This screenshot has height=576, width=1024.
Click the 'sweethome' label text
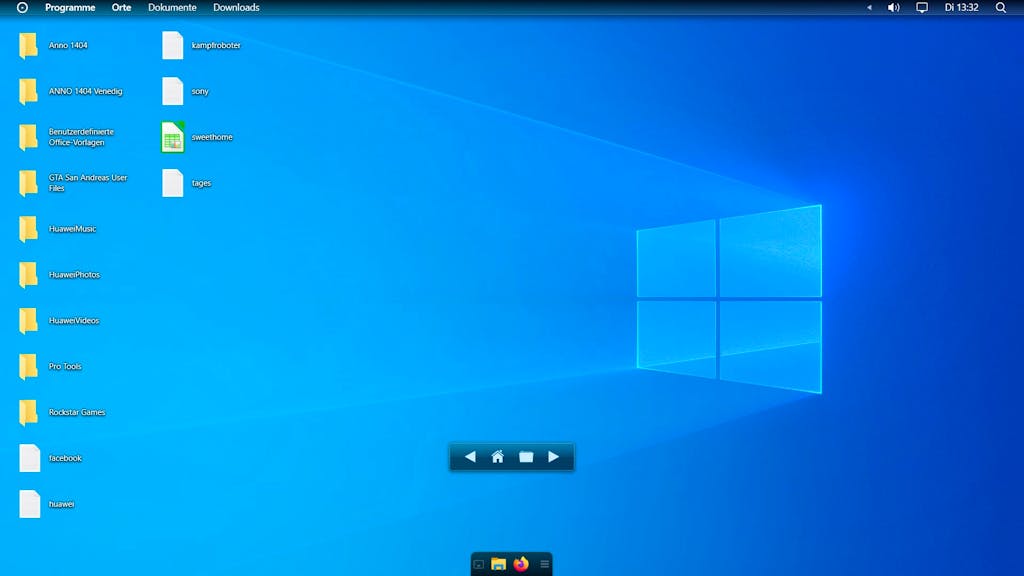pos(212,137)
